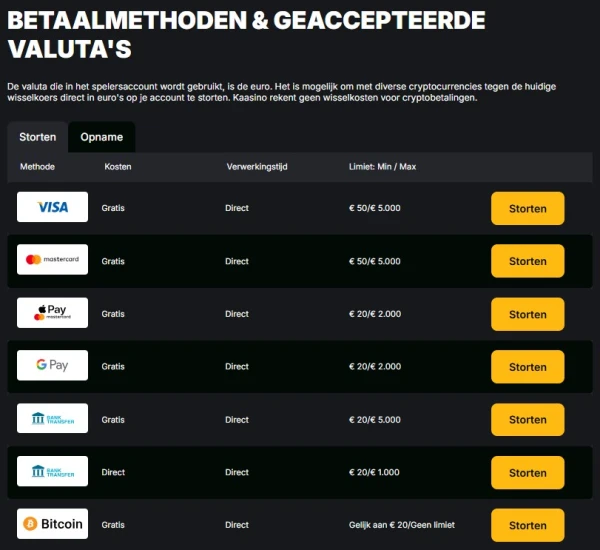Click Storten button for Google Pay

coord(527,367)
